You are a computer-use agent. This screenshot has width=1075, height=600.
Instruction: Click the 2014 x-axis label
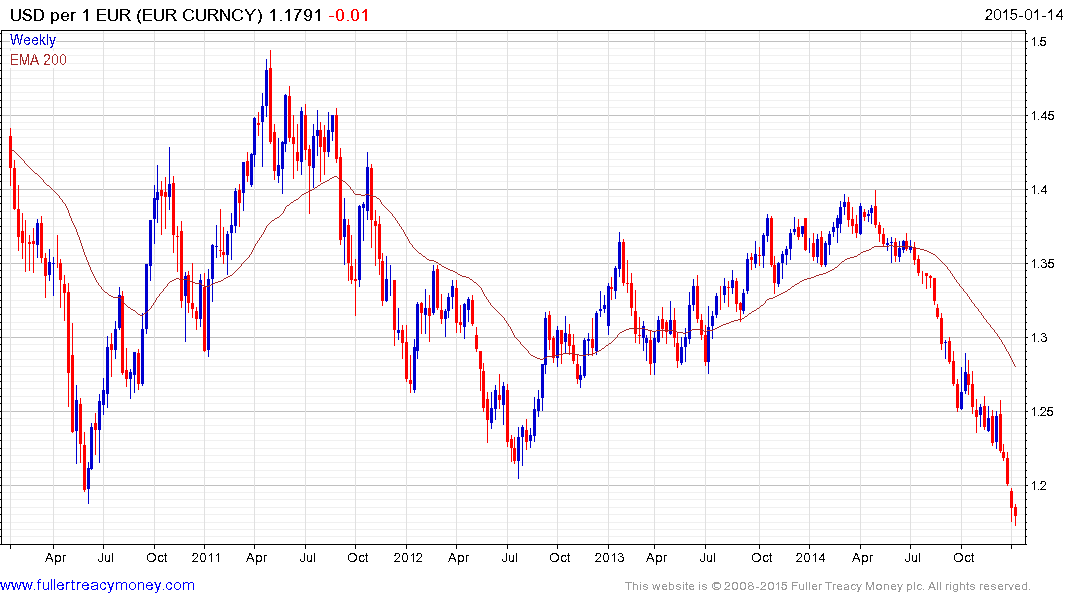click(810, 557)
